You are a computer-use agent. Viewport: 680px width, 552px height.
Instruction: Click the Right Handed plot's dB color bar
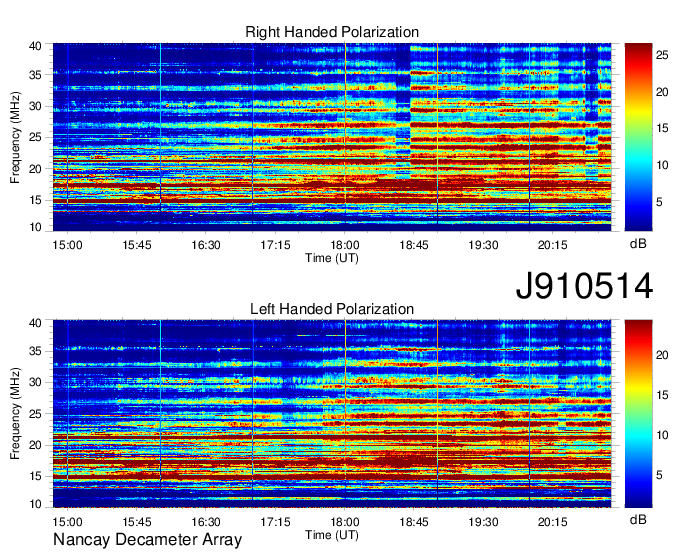coord(638,137)
